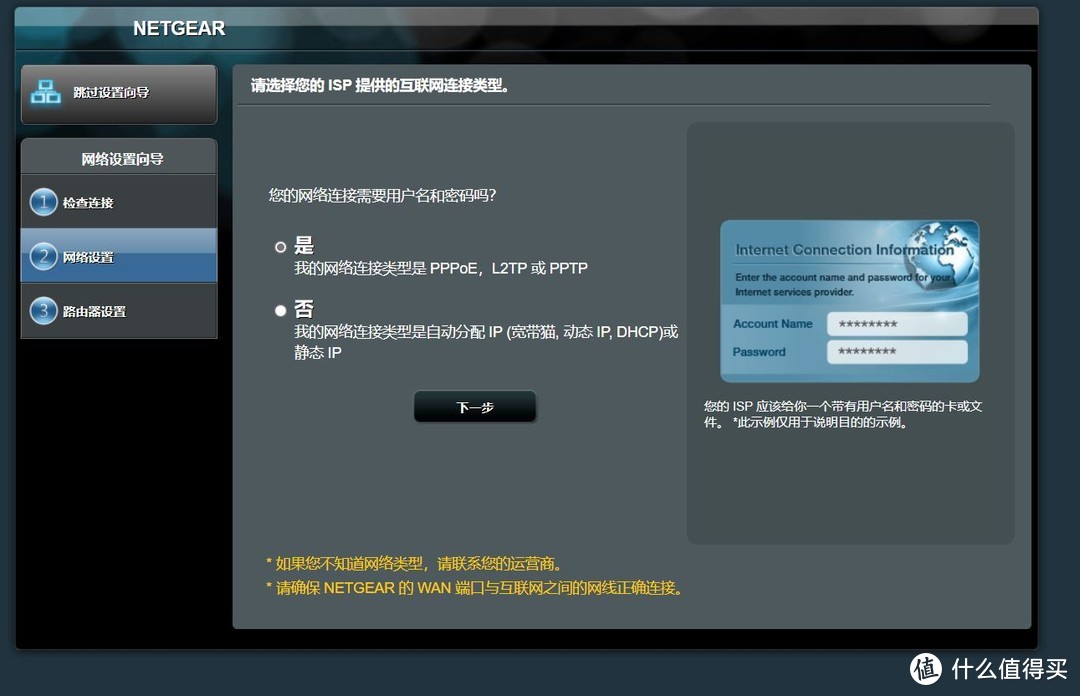The height and width of the screenshot is (696, 1080).
Task: Click the NETGEAR logo in the header
Action: (179, 28)
